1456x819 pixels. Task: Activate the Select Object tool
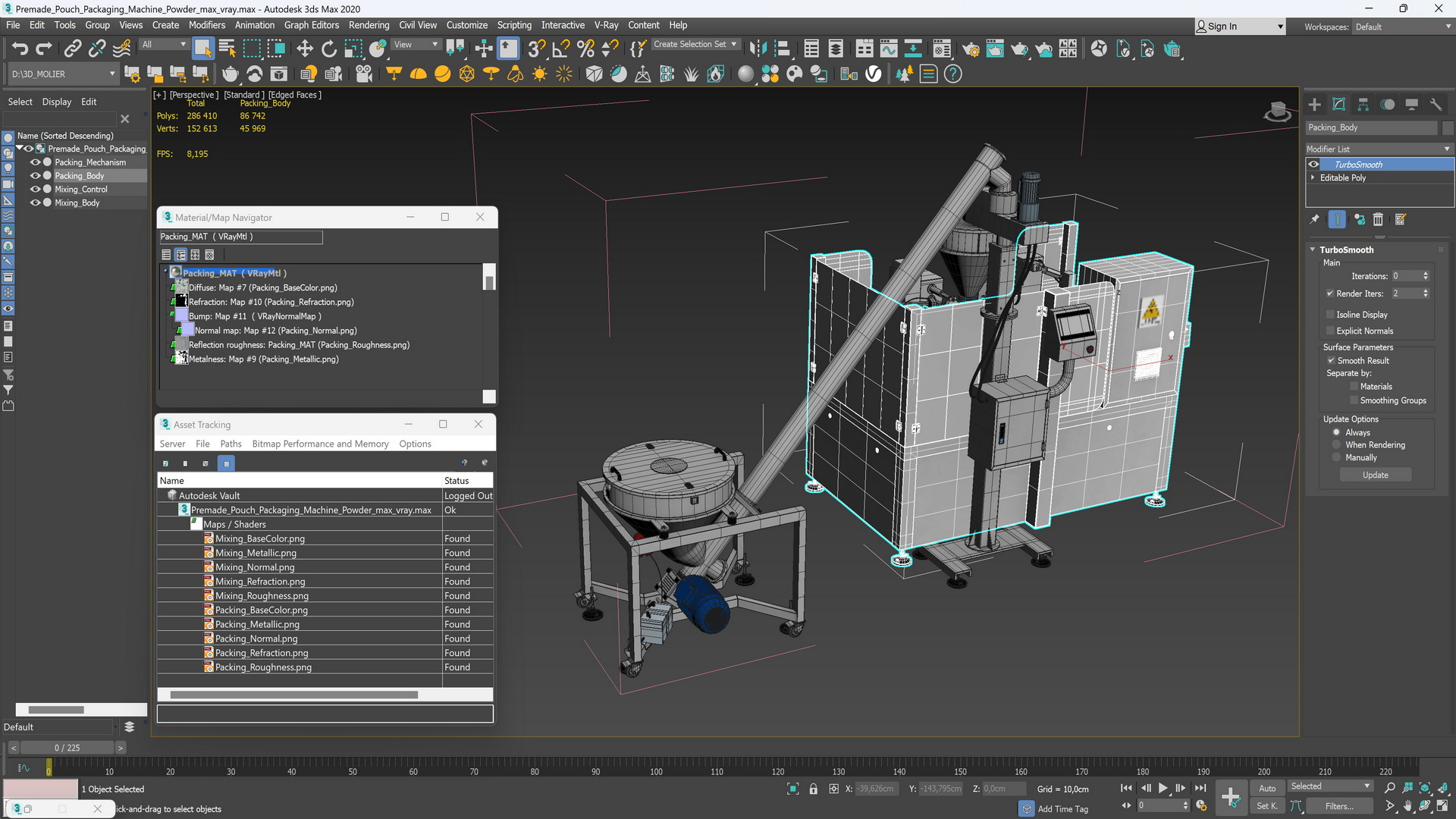point(202,49)
